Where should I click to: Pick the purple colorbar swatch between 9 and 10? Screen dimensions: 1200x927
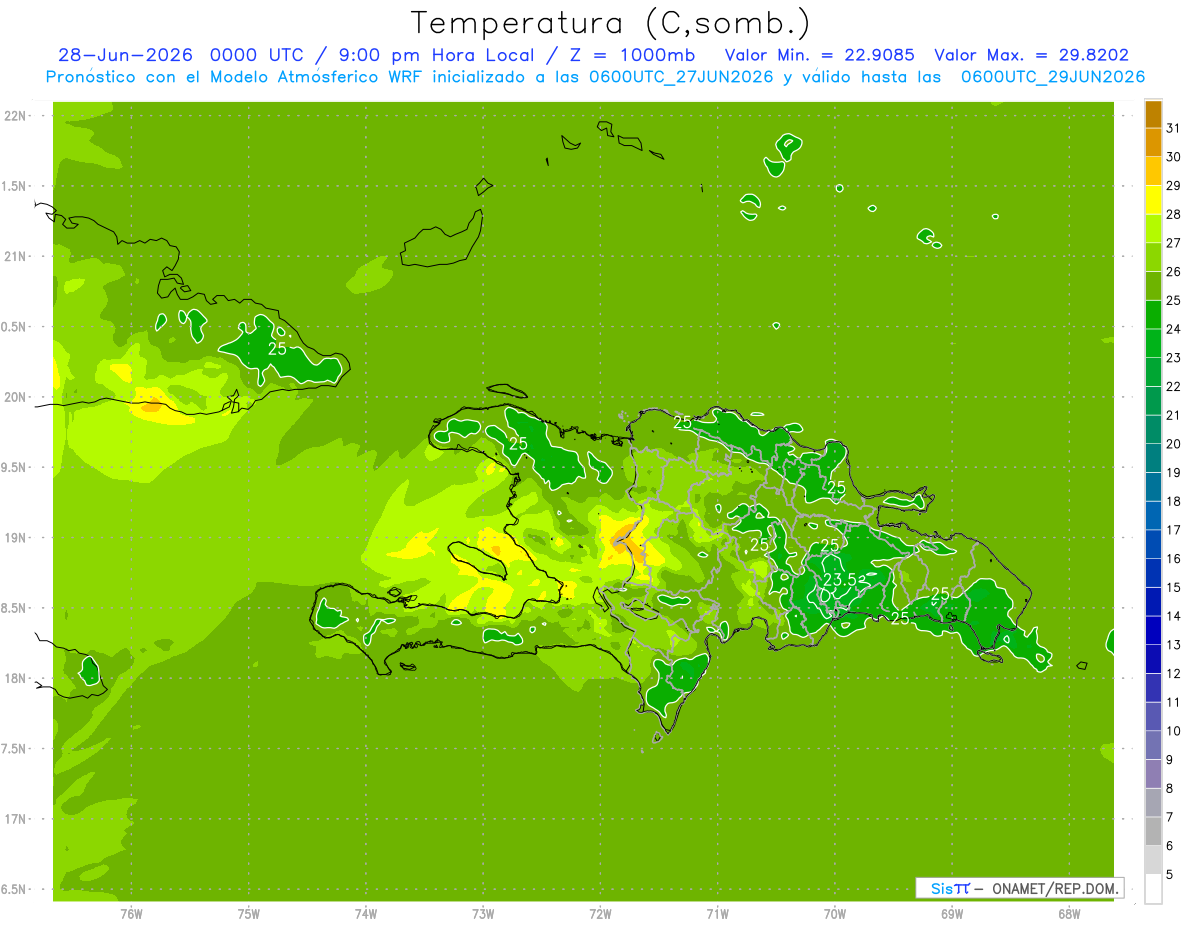click(x=1153, y=746)
